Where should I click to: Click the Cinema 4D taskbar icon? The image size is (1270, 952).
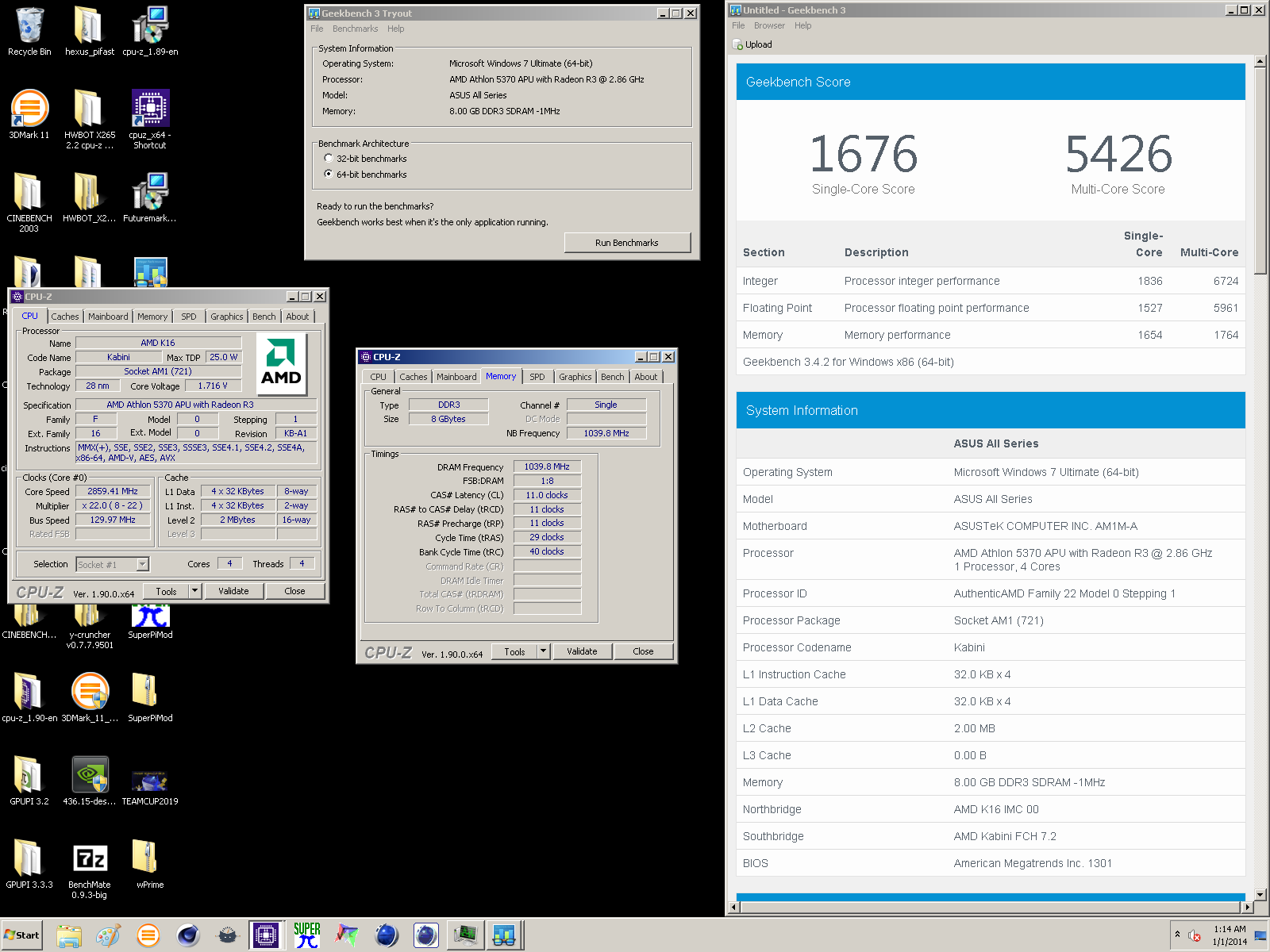coord(188,936)
